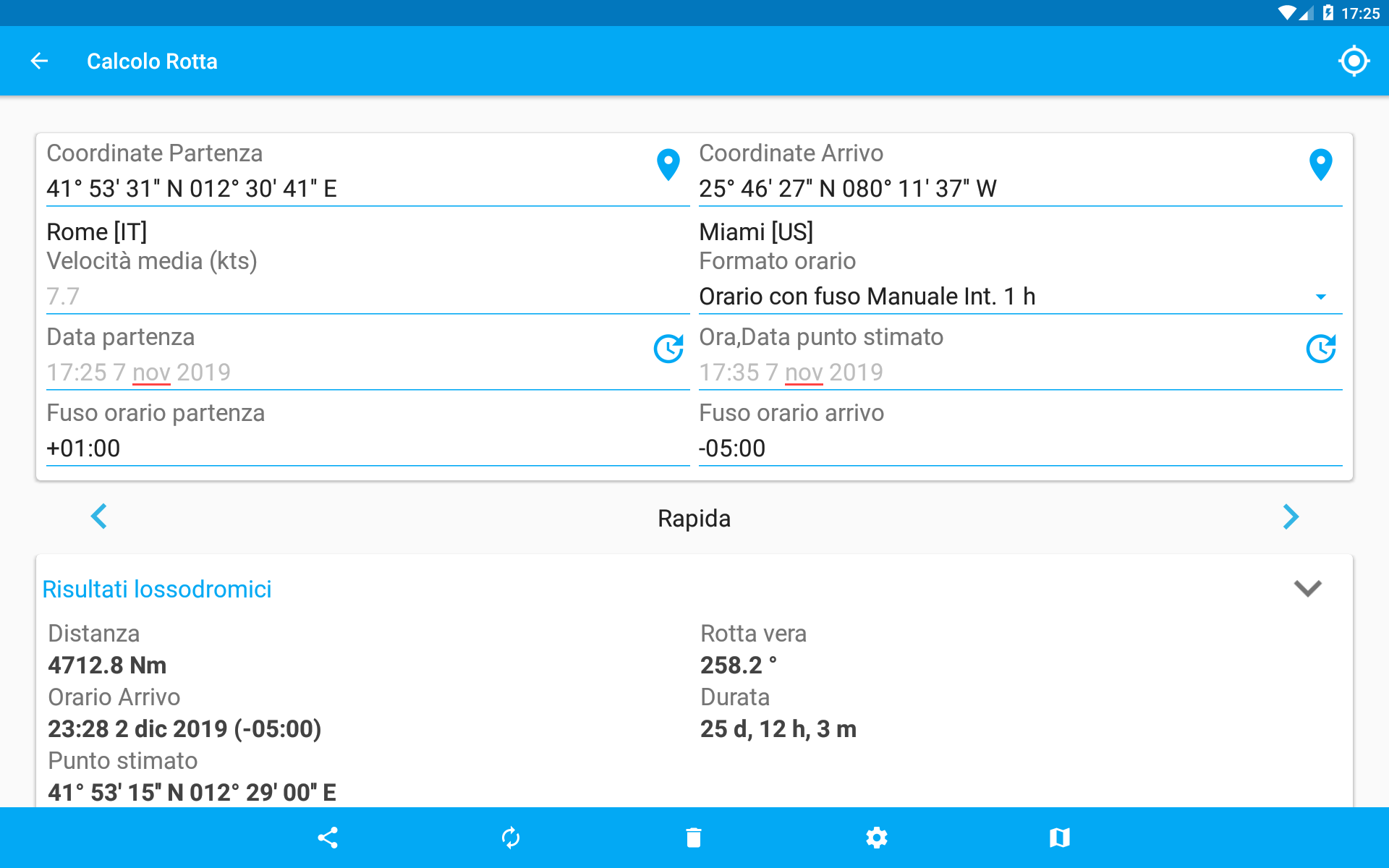Reset departure date with clock icon
Image resolution: width=1389 pixels, height=868 pixels.
point(668,349)
